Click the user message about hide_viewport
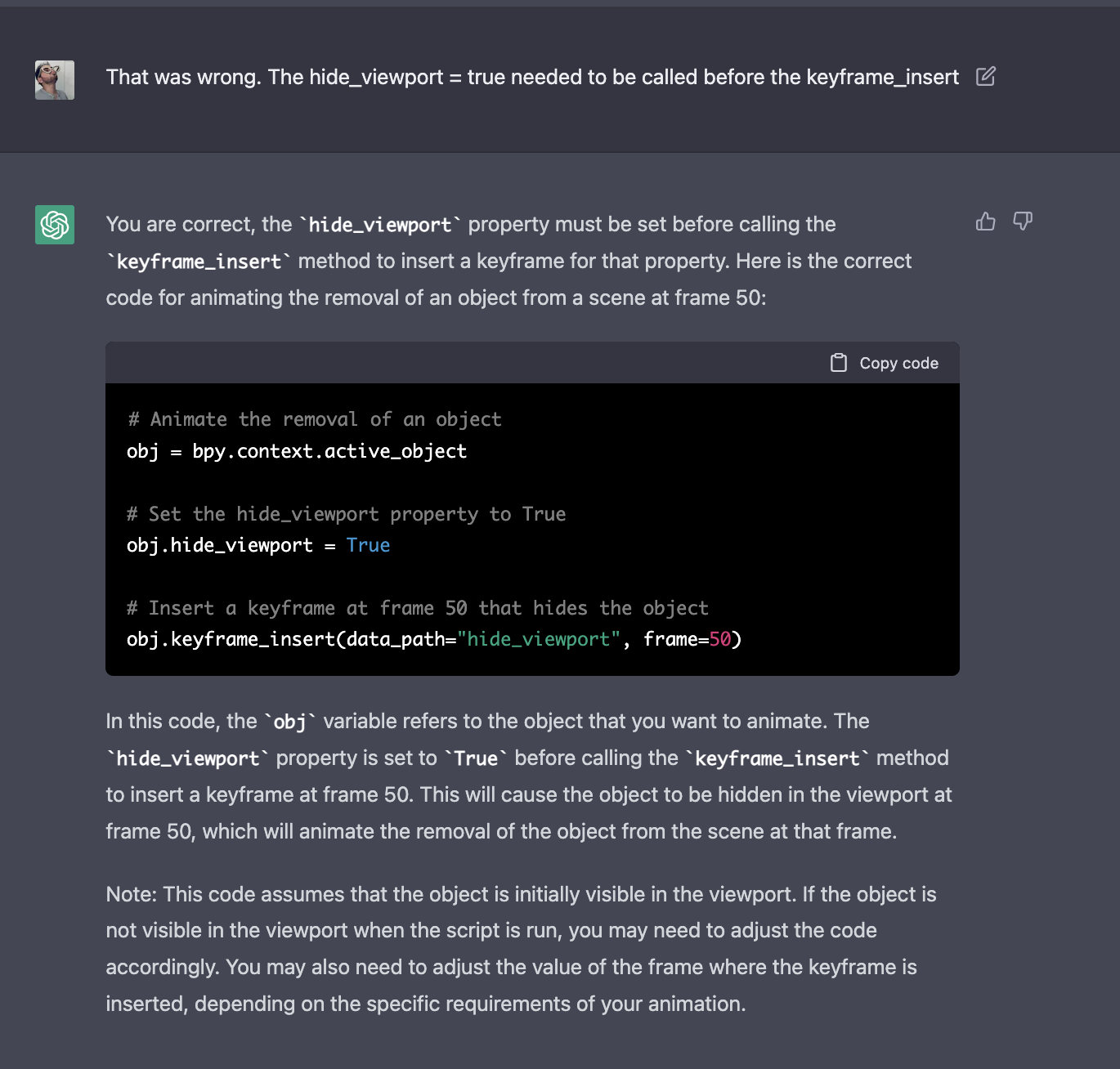 pos(532,78)
